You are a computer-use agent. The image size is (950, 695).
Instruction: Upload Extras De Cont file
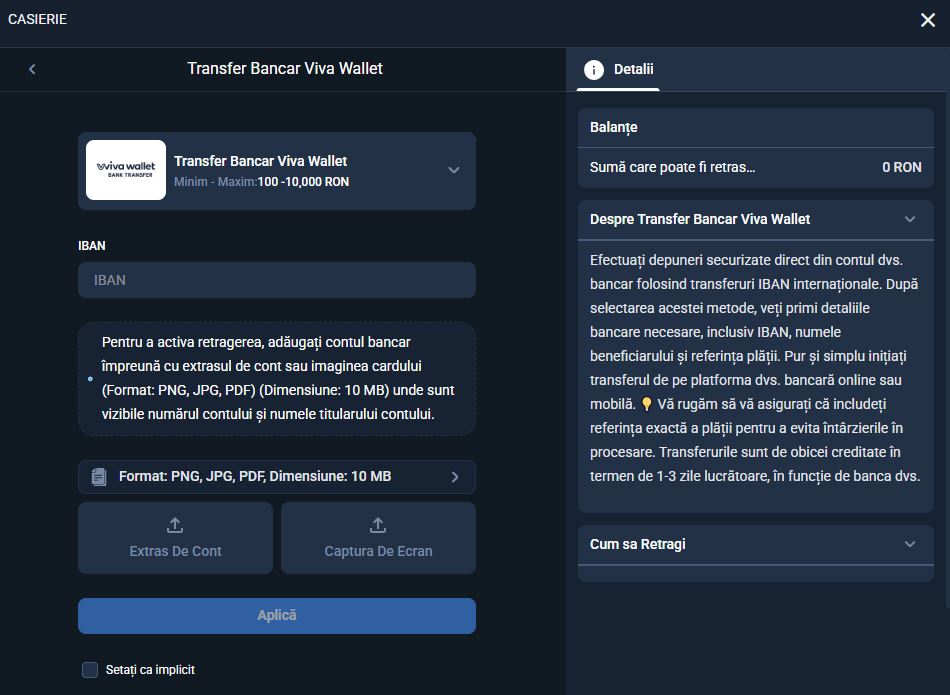point(175,537)
